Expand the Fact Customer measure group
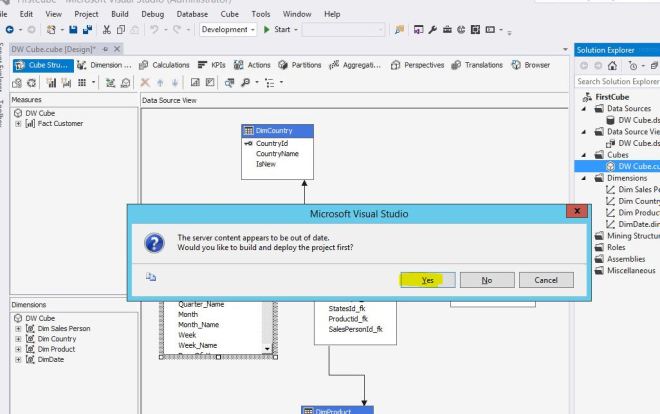Image resolution: width=660 pixels, height=414 pixels. 16,124
